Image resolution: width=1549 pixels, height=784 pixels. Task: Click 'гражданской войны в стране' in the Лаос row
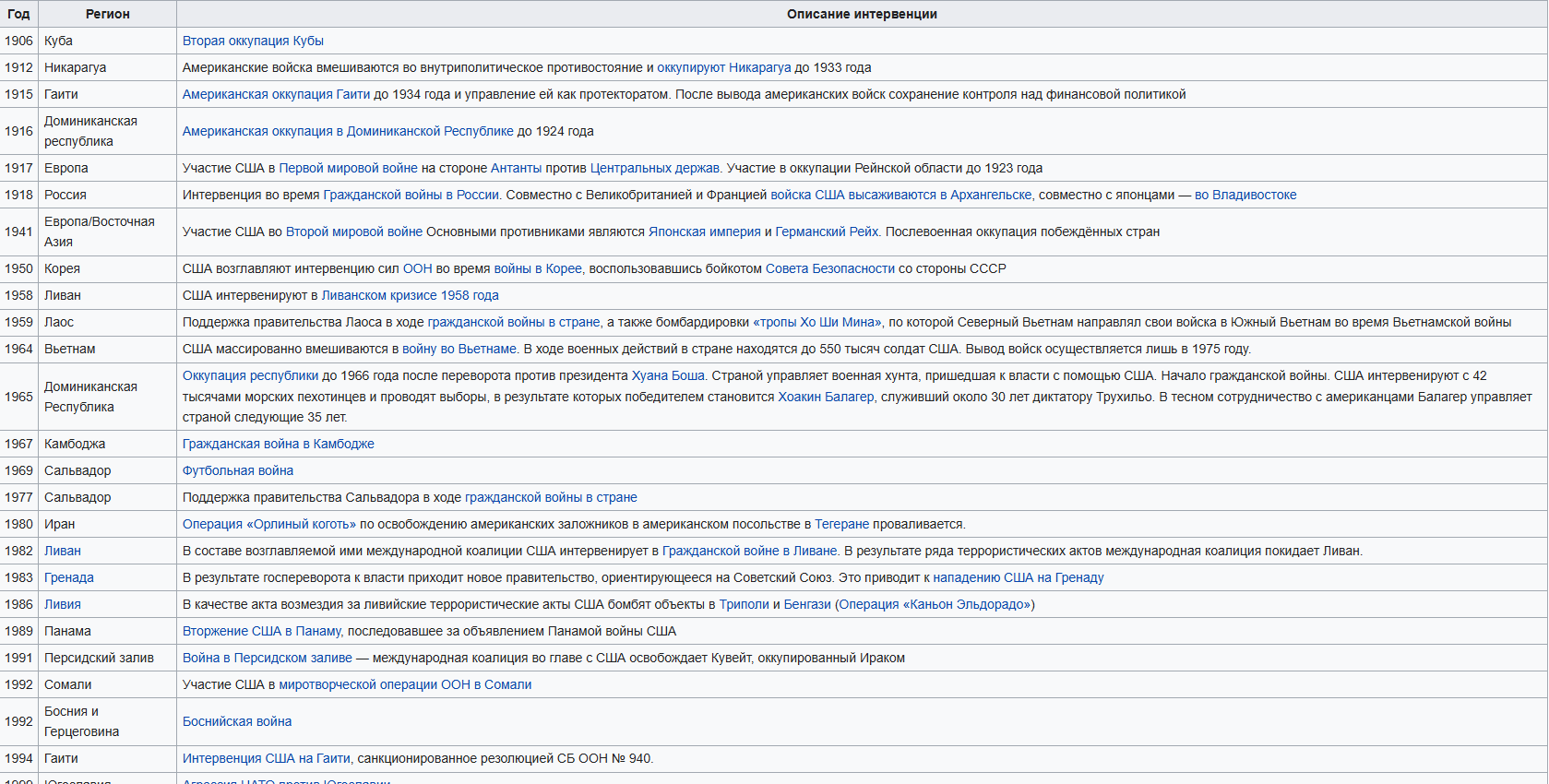coord(514,322)
